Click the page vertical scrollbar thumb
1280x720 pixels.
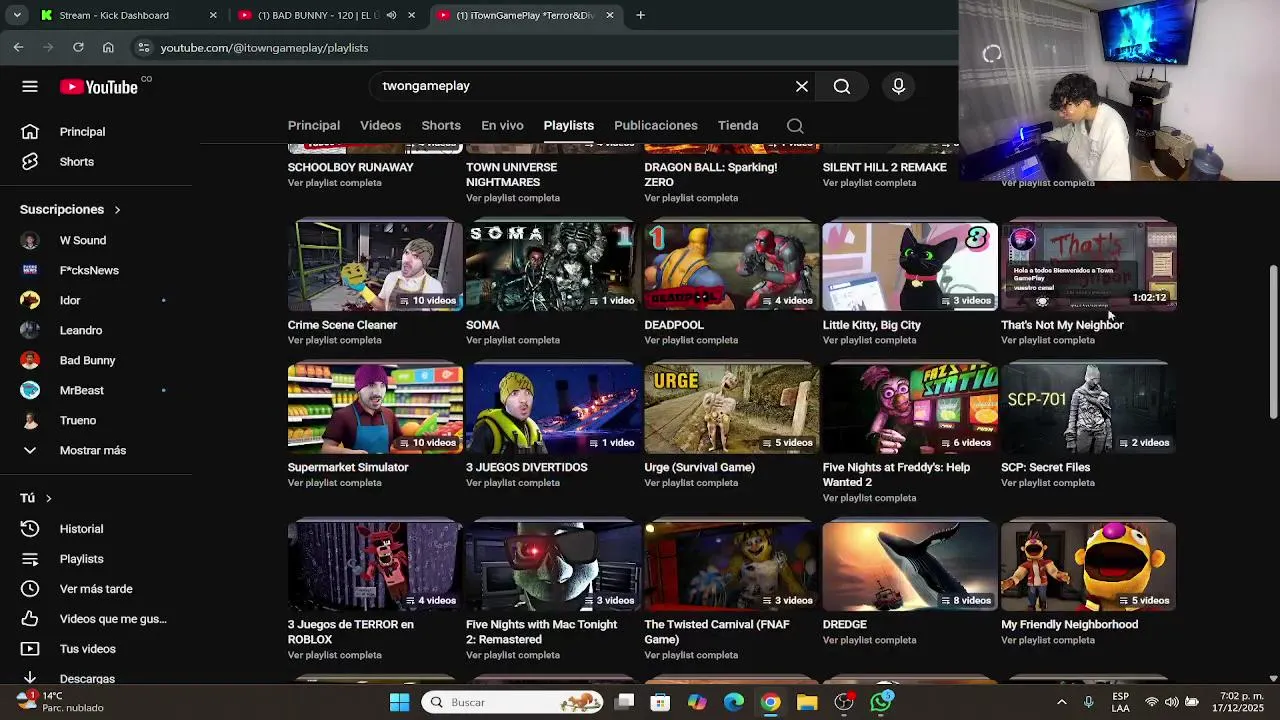coord(1273,342)
